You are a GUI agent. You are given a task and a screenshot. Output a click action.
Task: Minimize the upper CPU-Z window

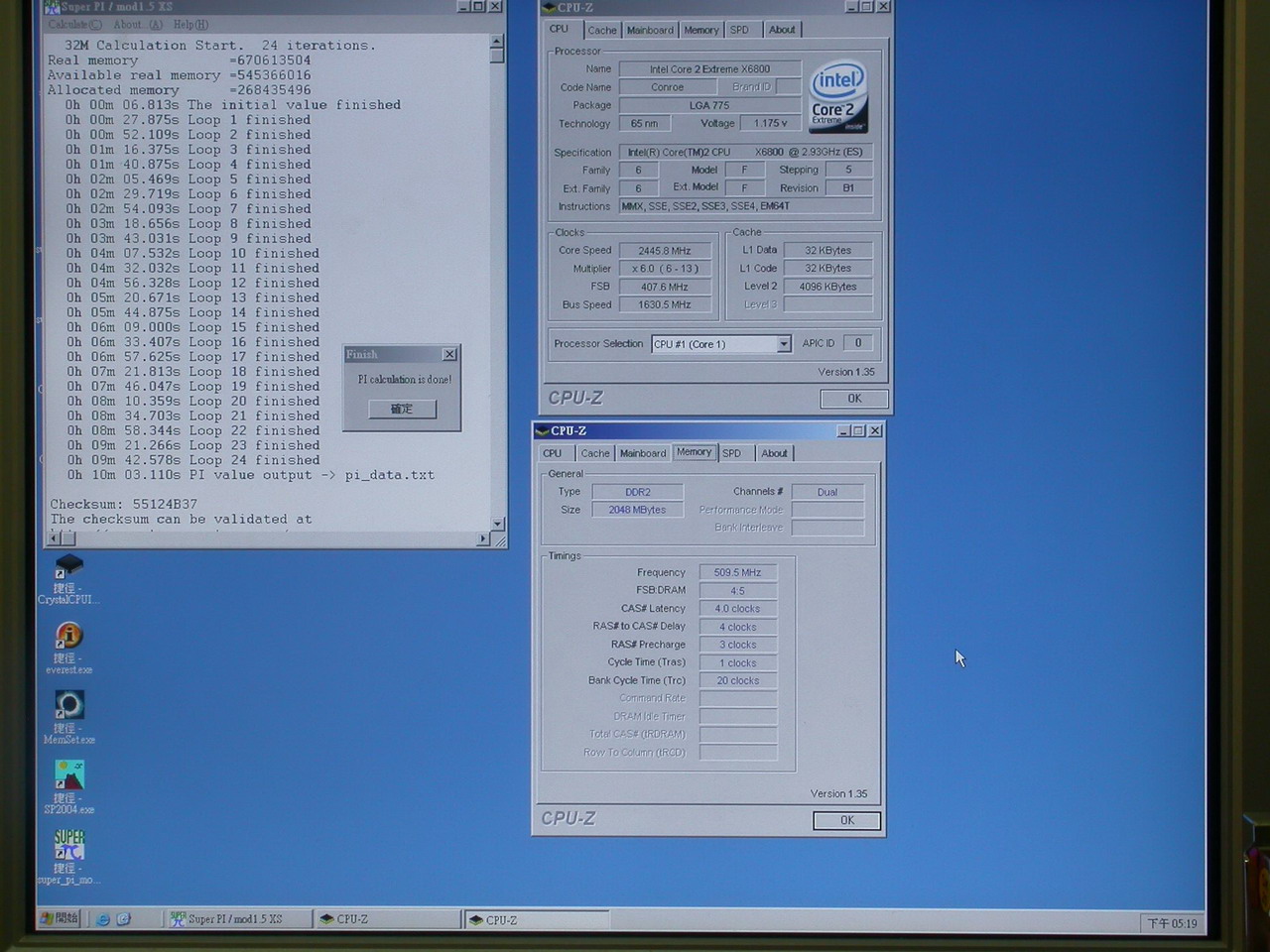click(x=851, y=7)
